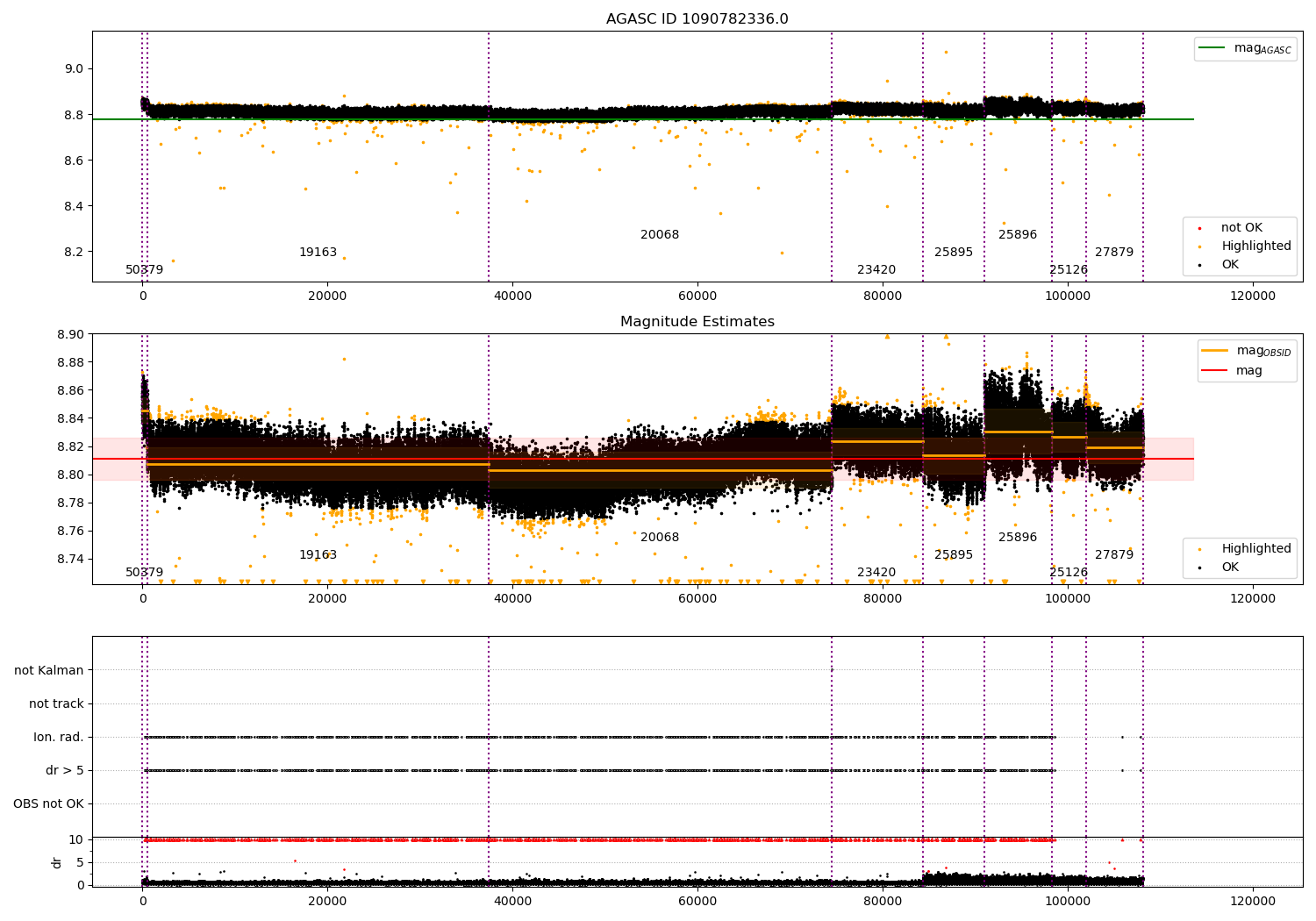
Task: Click y-tick '8.82' on Magnitude Estimates plot
Action: (71, 446)
